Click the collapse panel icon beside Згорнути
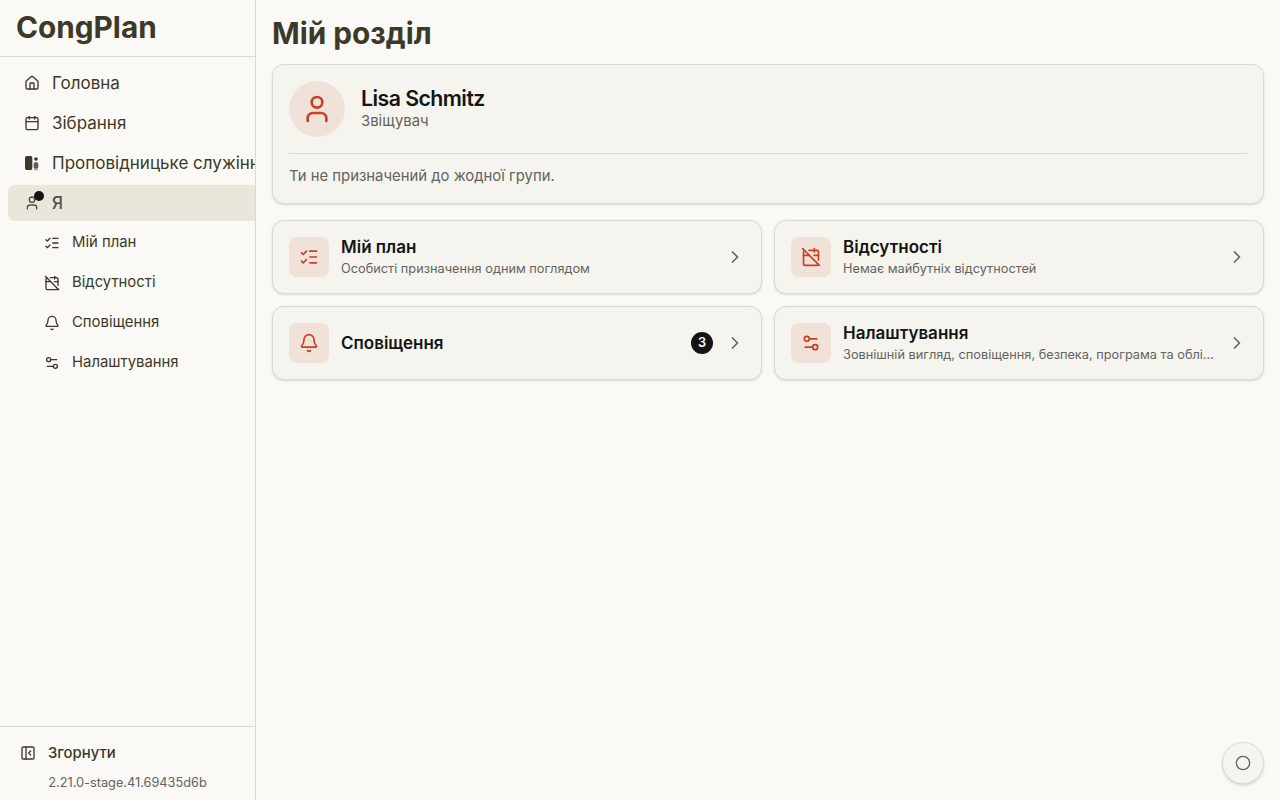This screenshot has height=800, width=1280. pos(28,753)
